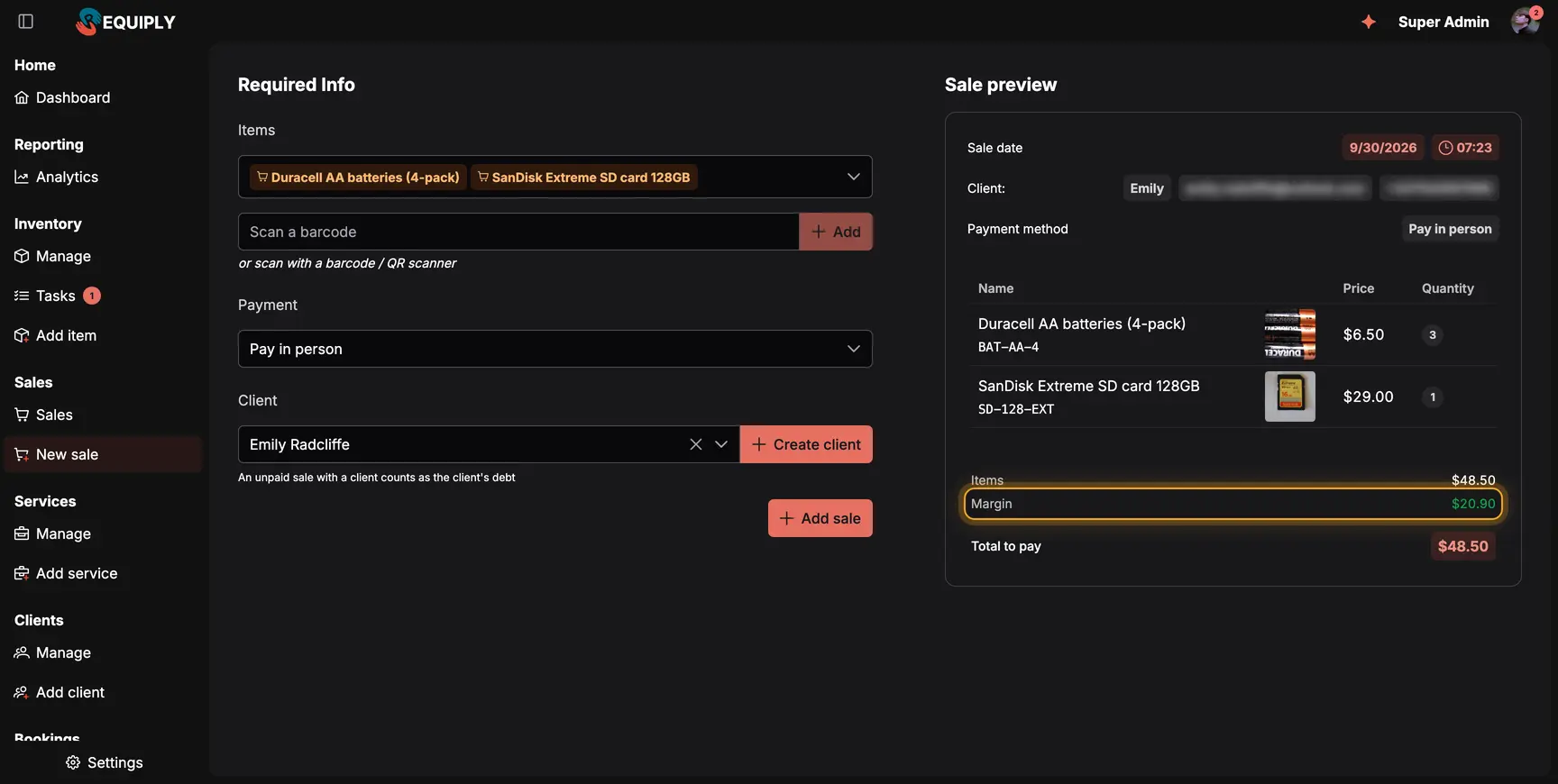The image size is (1558, 784).
Task: Click the Scan a barcode field
Action: click(x=518, y=232)
